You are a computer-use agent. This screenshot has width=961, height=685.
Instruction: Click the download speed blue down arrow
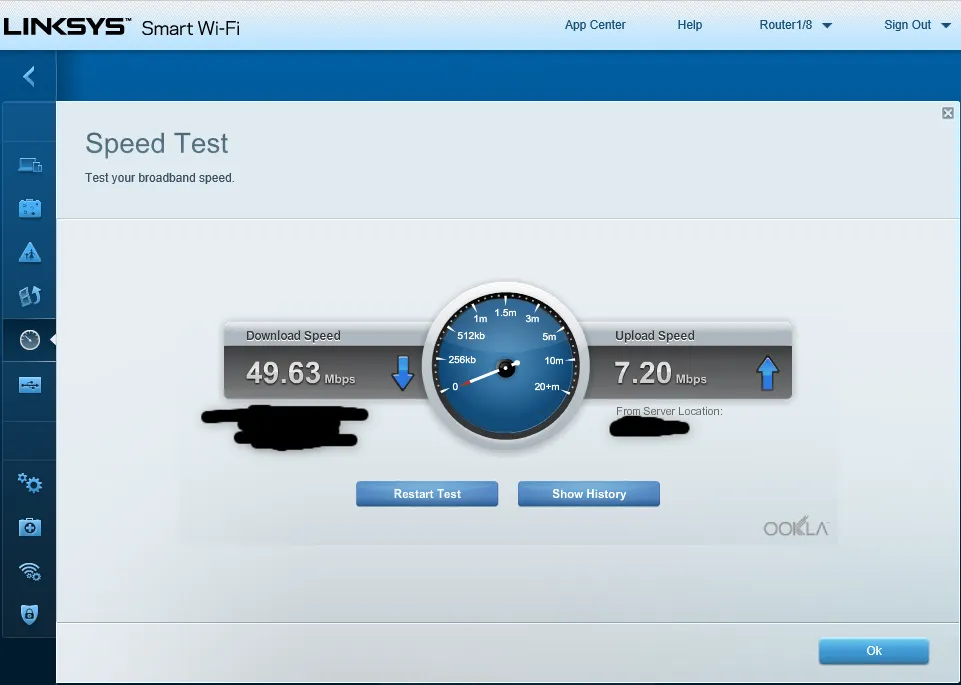click(403, 373)
